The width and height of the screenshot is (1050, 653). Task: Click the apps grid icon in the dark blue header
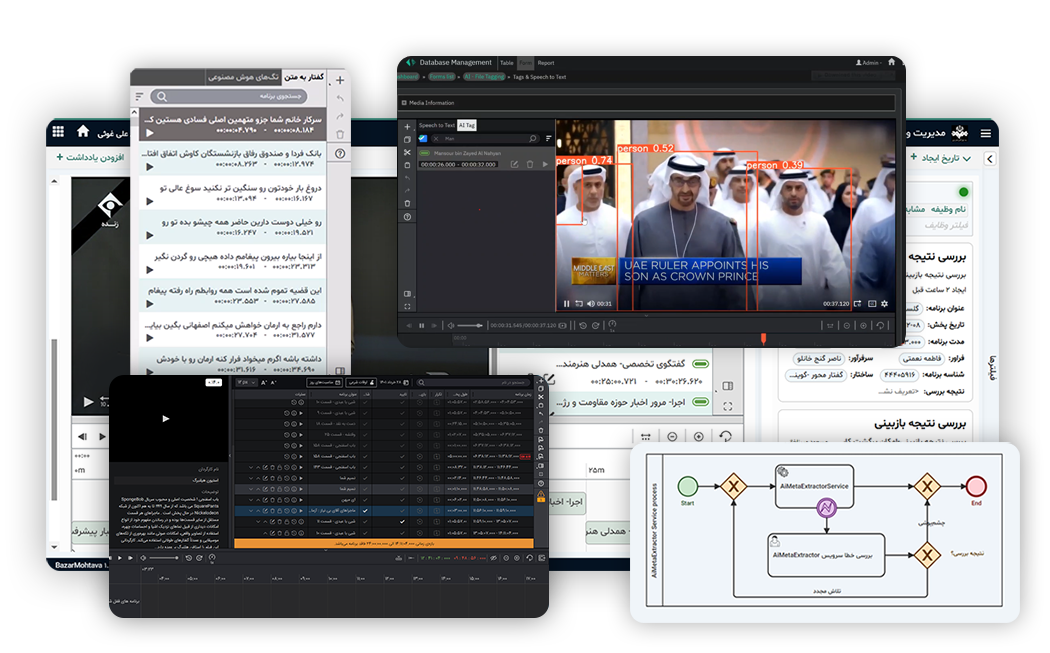pos(58,131)
